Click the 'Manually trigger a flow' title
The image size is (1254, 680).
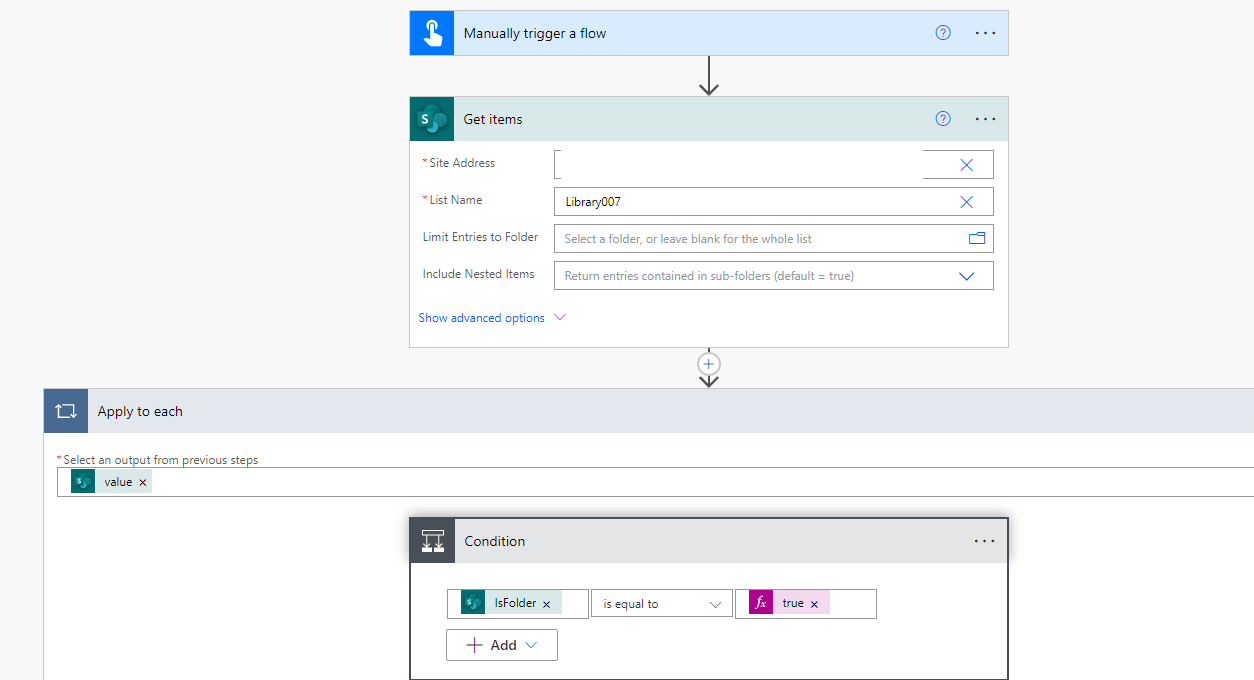[535, 33]
